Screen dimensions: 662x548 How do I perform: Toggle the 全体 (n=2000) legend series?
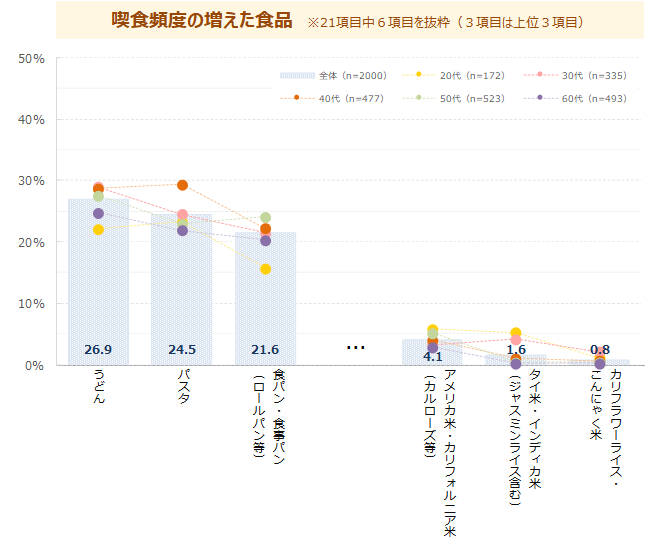(x=332, y=75)
